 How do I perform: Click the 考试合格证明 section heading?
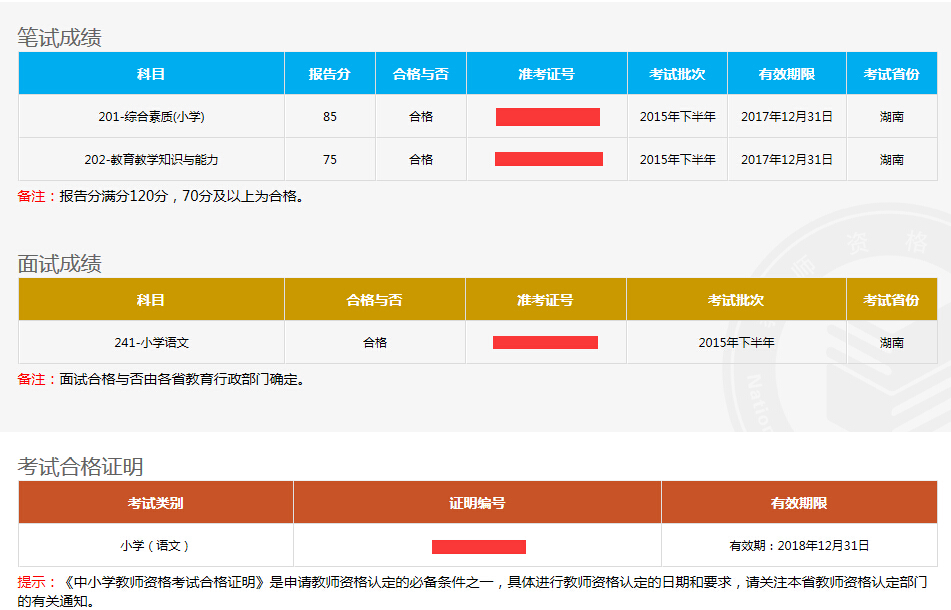[80, 467]
